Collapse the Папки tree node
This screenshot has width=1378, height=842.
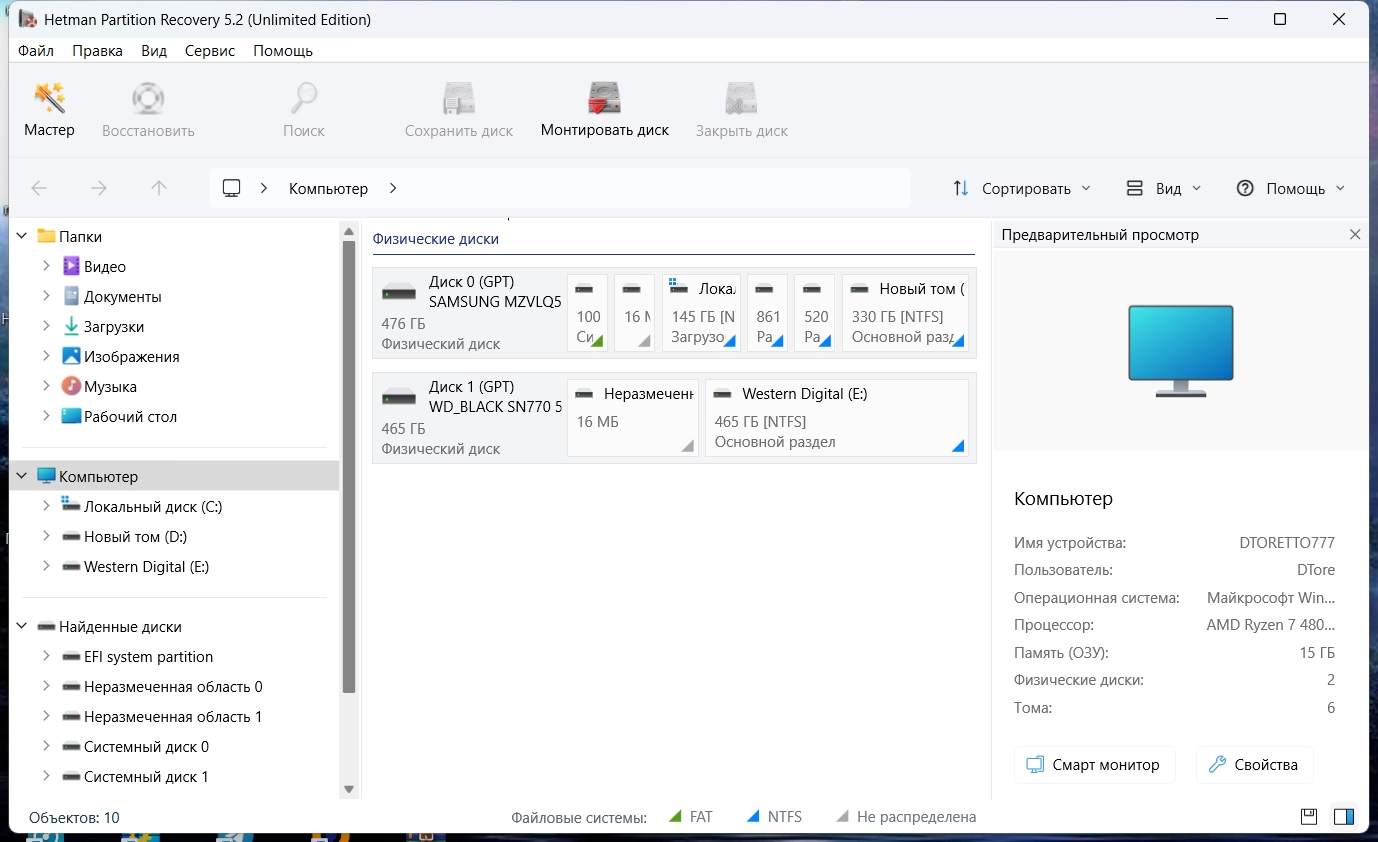click(24, 237)
